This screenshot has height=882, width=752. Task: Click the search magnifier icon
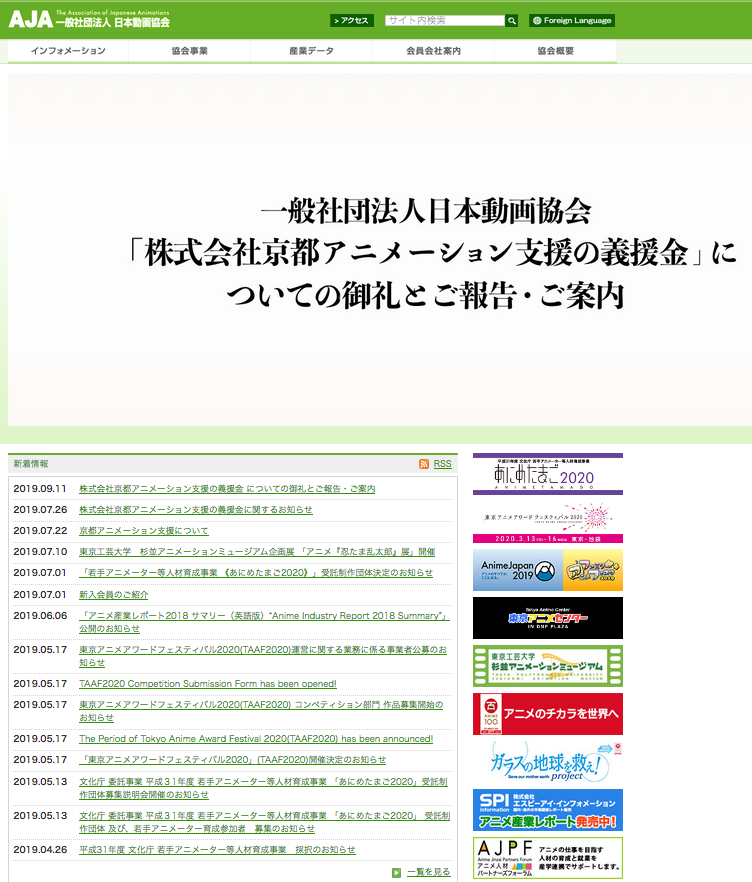tap(511, 21)
